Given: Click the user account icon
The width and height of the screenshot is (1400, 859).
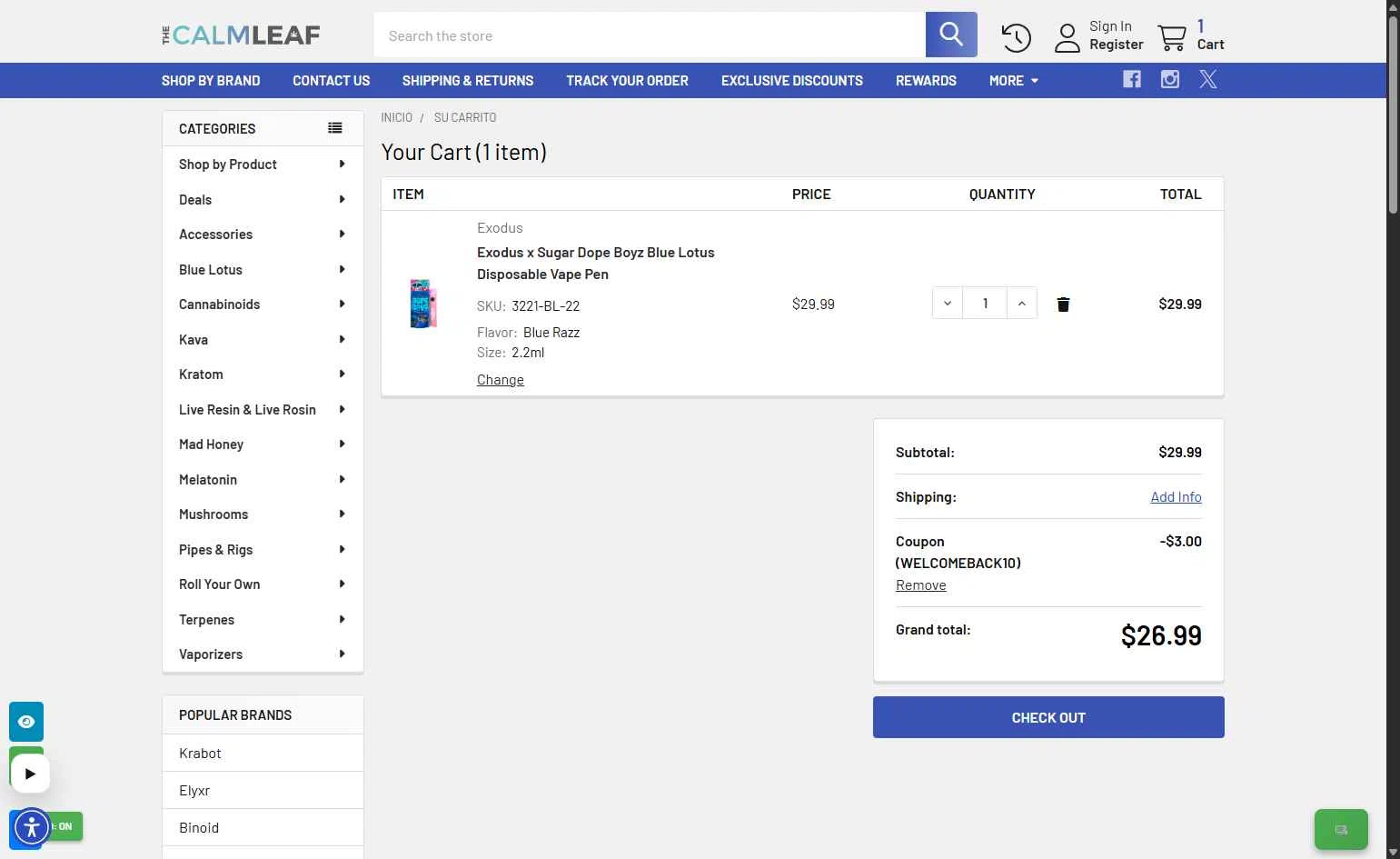Looking at the screenshot, I should [1067, 37].
